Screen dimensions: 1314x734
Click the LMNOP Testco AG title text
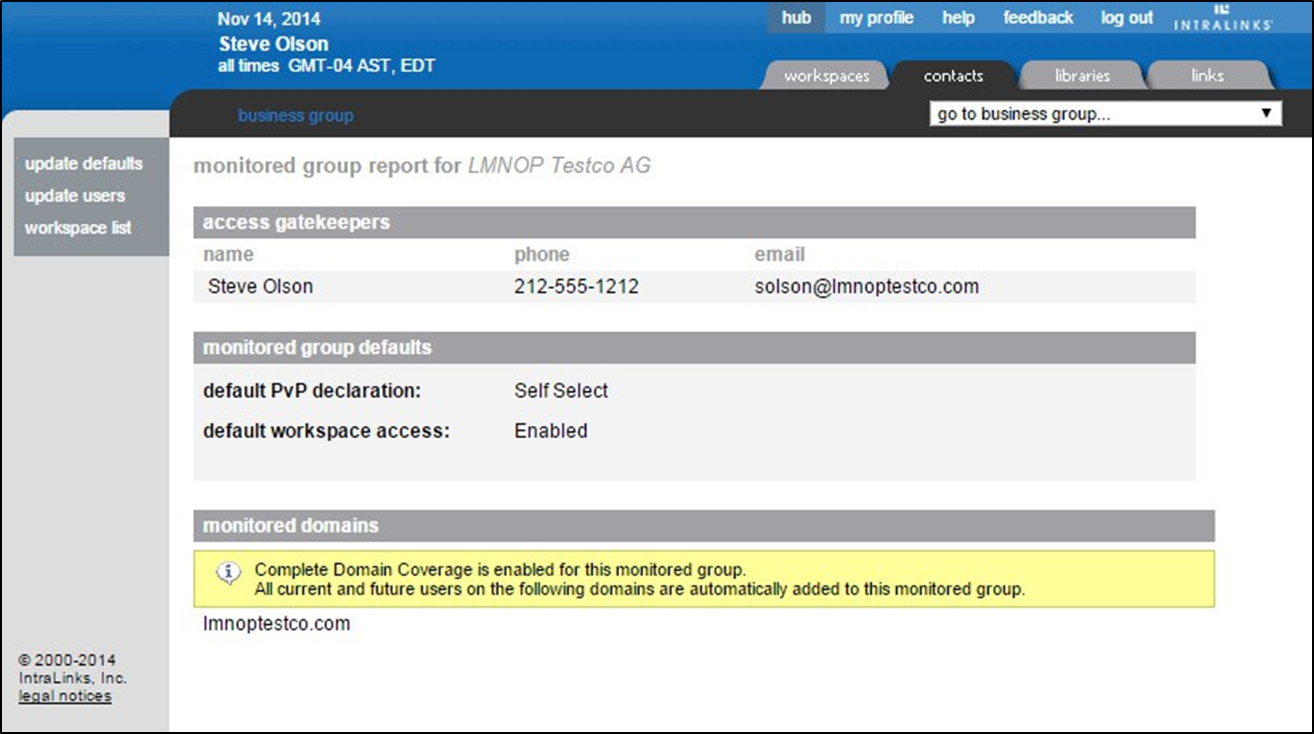tap(559, 166)
